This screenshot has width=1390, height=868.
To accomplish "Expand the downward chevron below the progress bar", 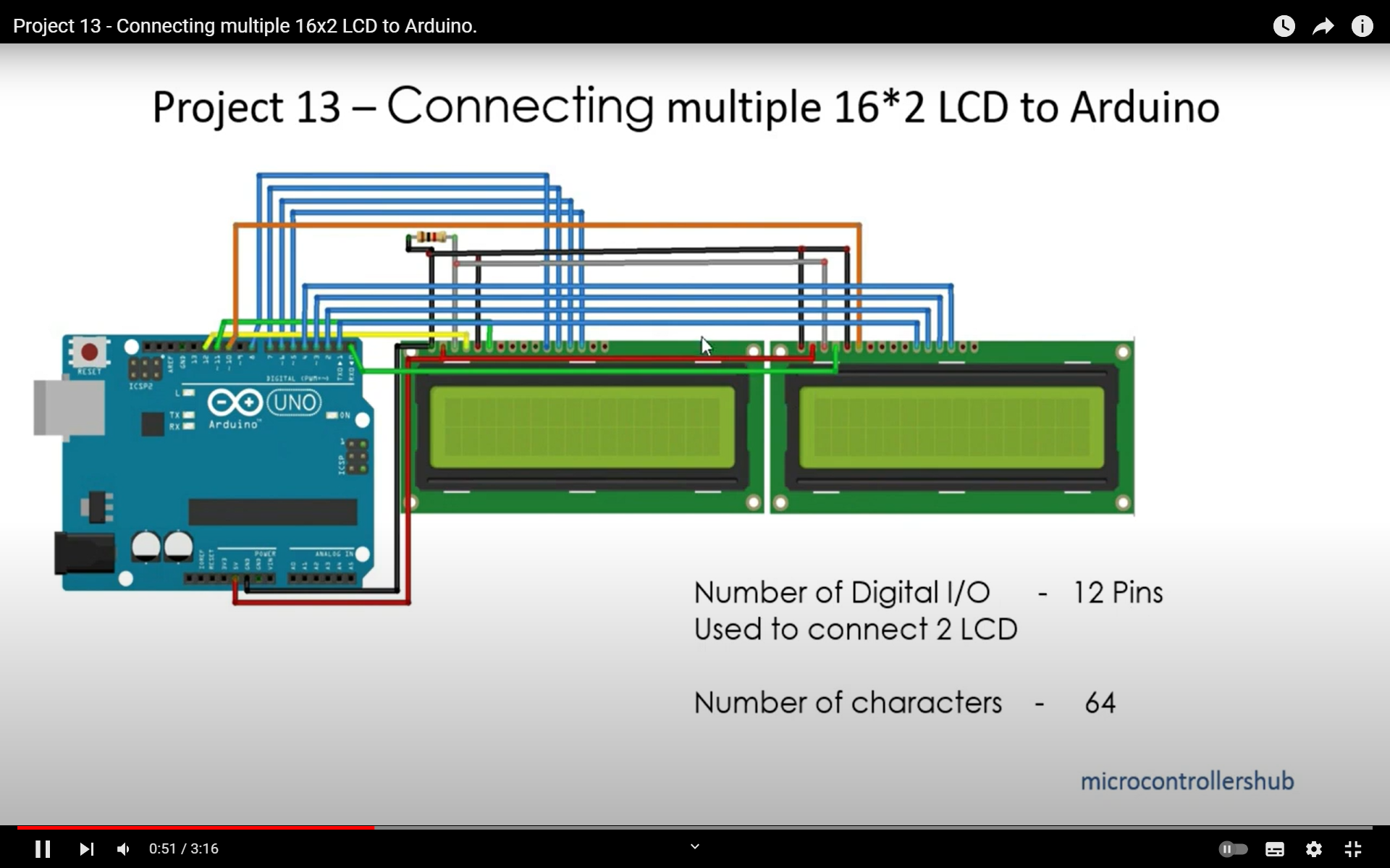I will 694,846.
